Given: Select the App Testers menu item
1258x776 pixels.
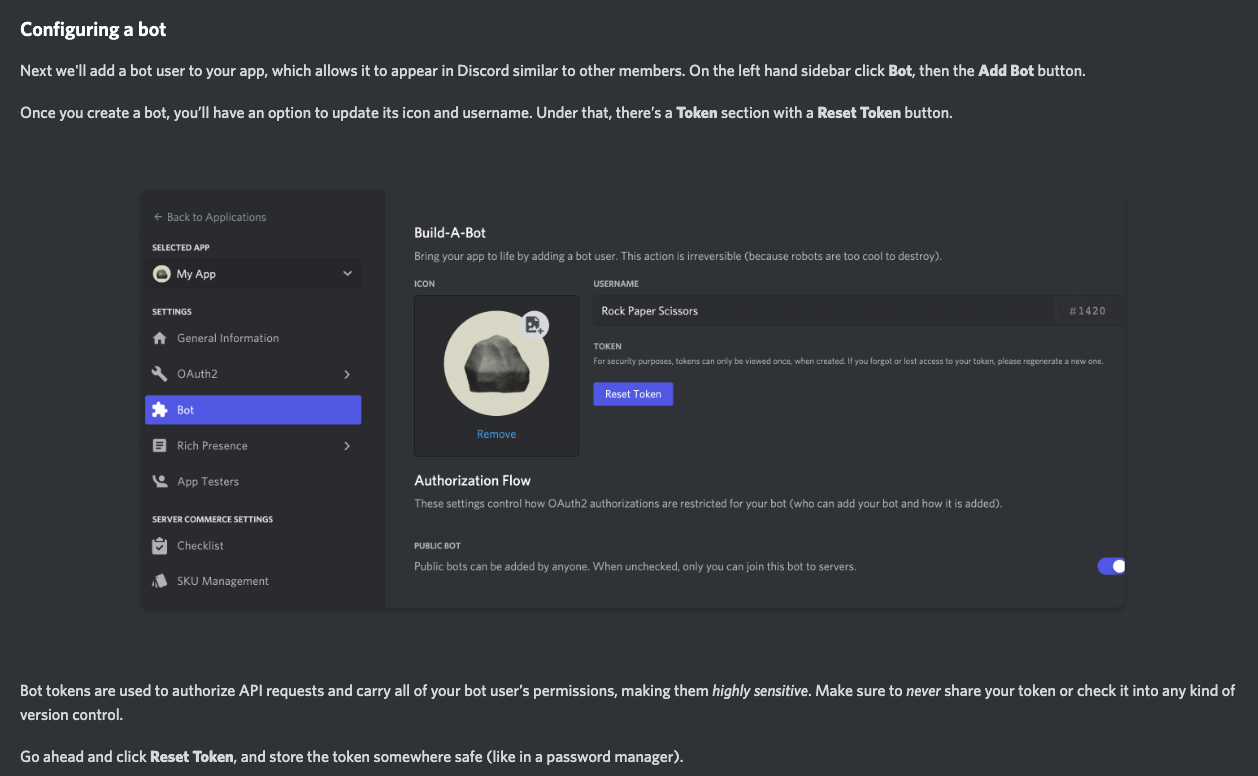Looking at the screenshot, I should (208, 482).
